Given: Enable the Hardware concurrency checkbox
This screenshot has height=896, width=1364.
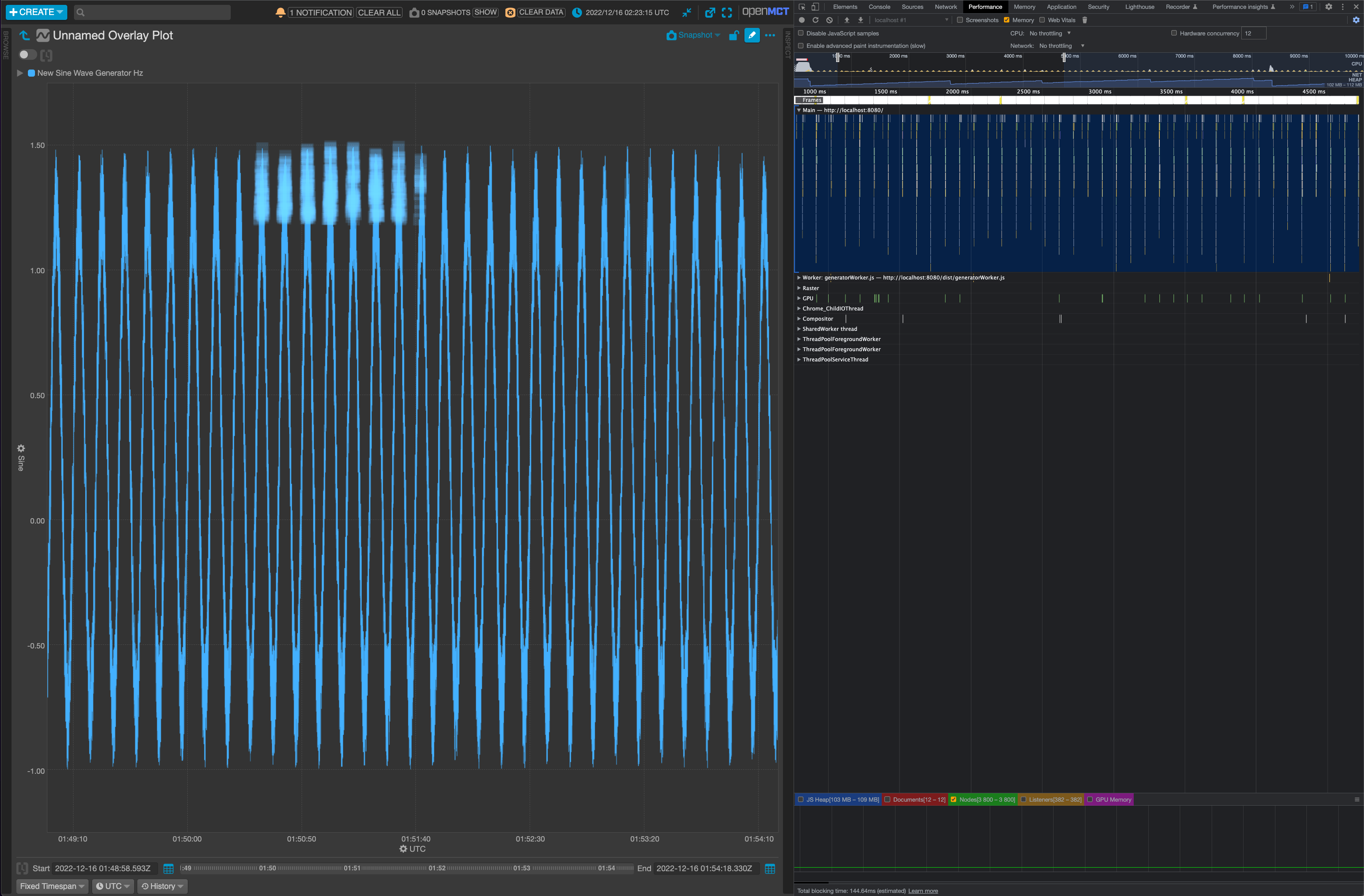Looking at the screenshot, I should coord(1174,33).
